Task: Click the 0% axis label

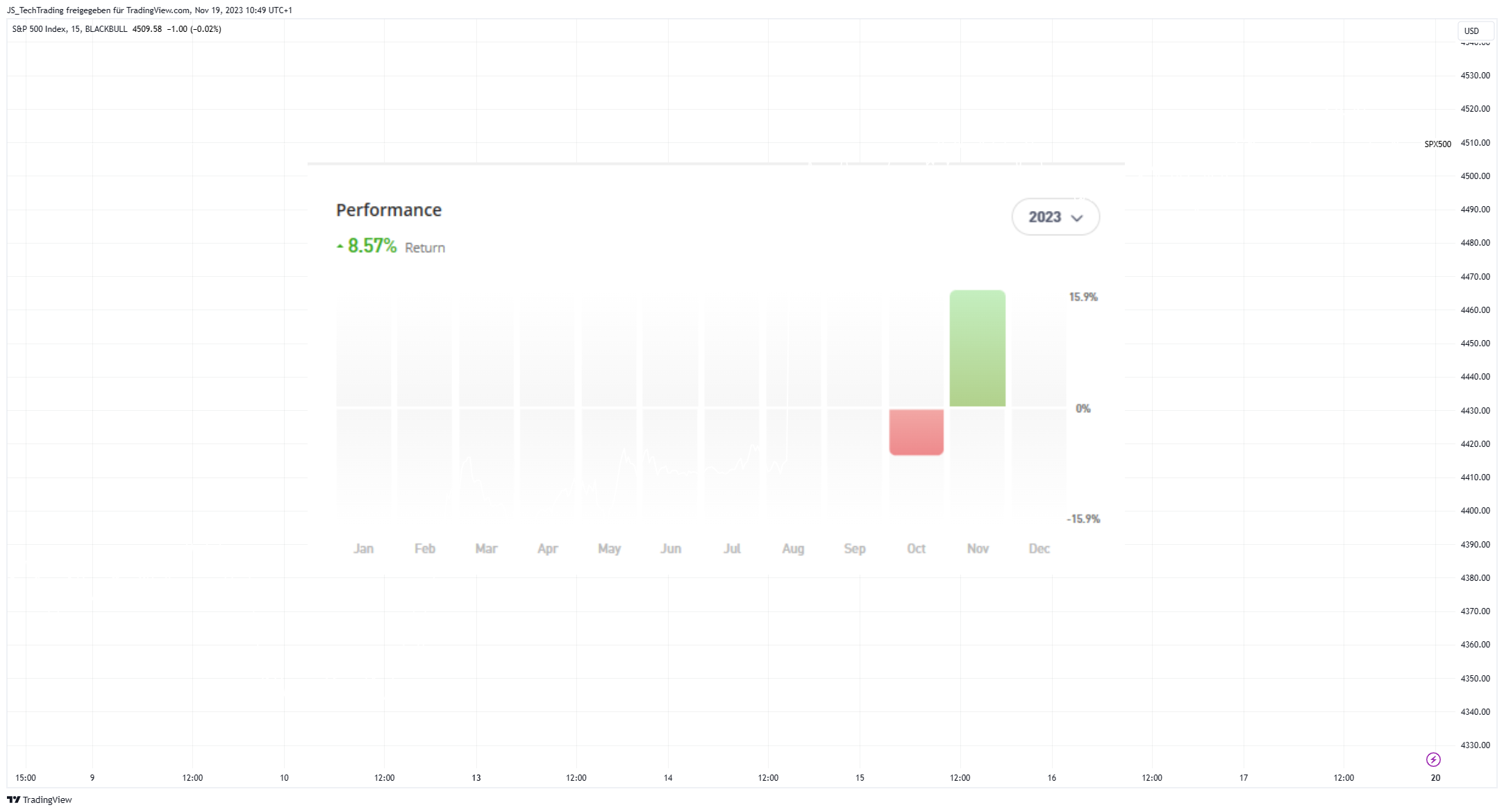Action: tap(1083, 409)
